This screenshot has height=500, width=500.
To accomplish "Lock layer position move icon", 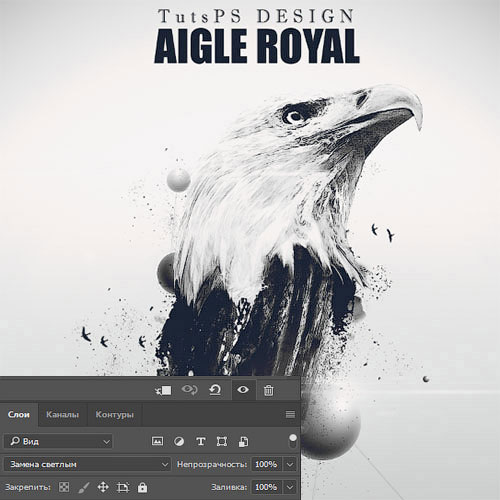I will pos(103,487).
